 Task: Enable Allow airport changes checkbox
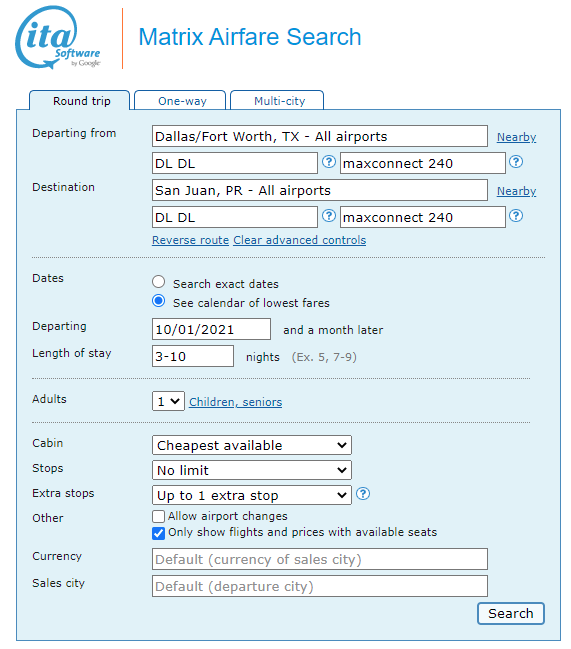(158, 517)
